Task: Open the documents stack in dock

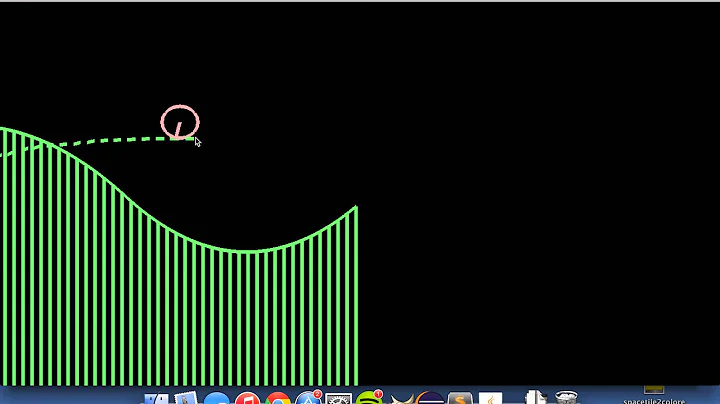Action: point(535,398)
